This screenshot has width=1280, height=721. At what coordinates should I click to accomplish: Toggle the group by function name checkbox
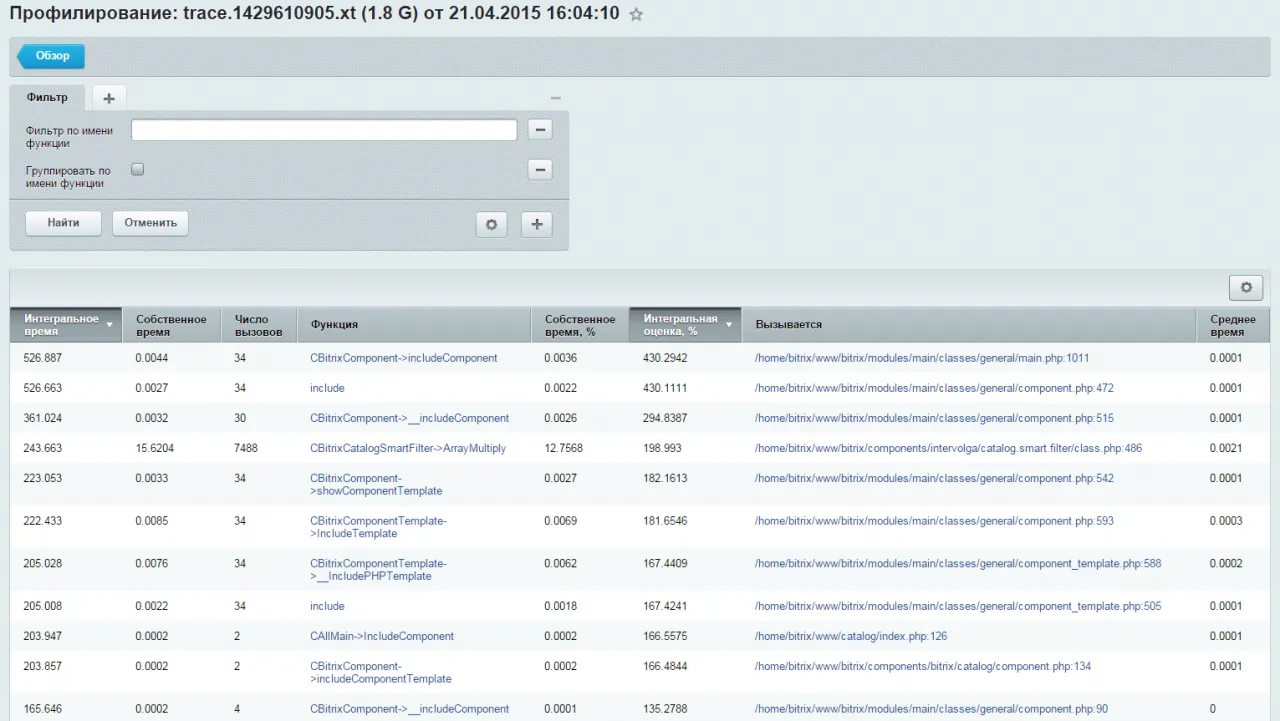click(x=138, y=170)
